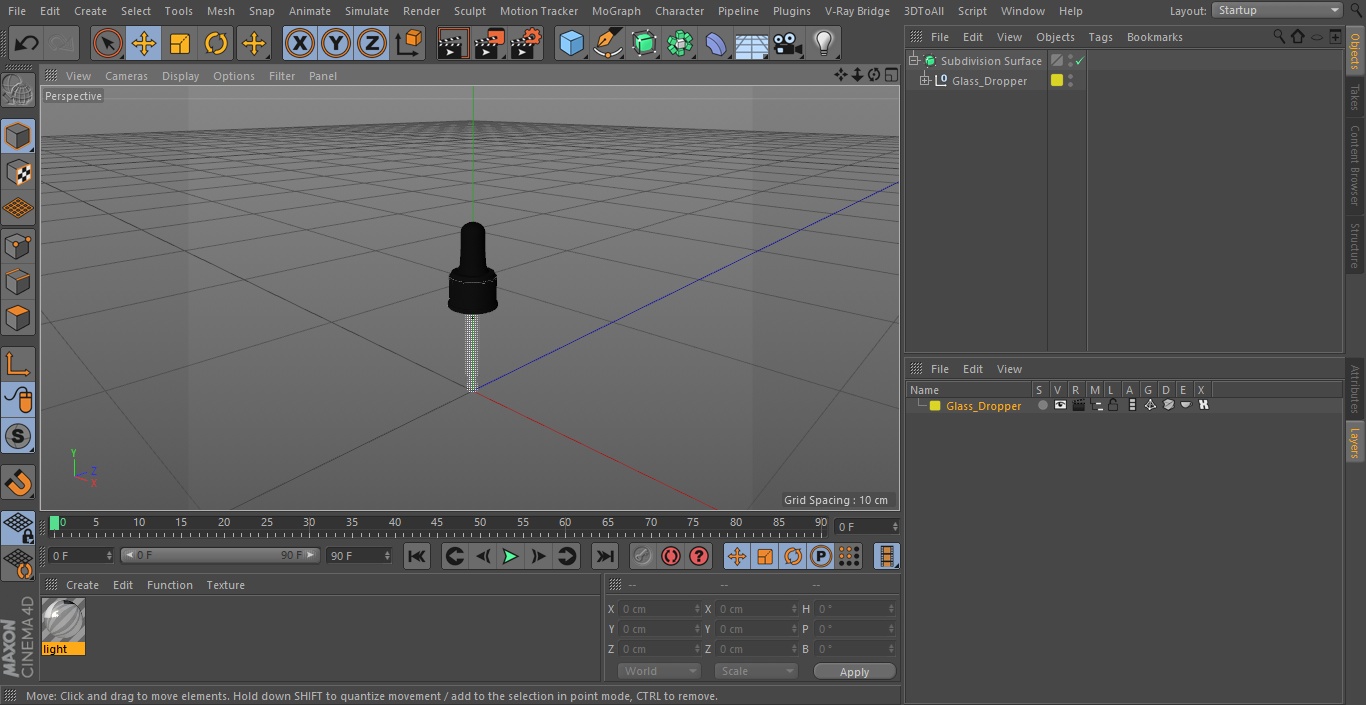1366x705 pixels.
Task: Switch to Texture mode
Action: click(x=18, y=172)
